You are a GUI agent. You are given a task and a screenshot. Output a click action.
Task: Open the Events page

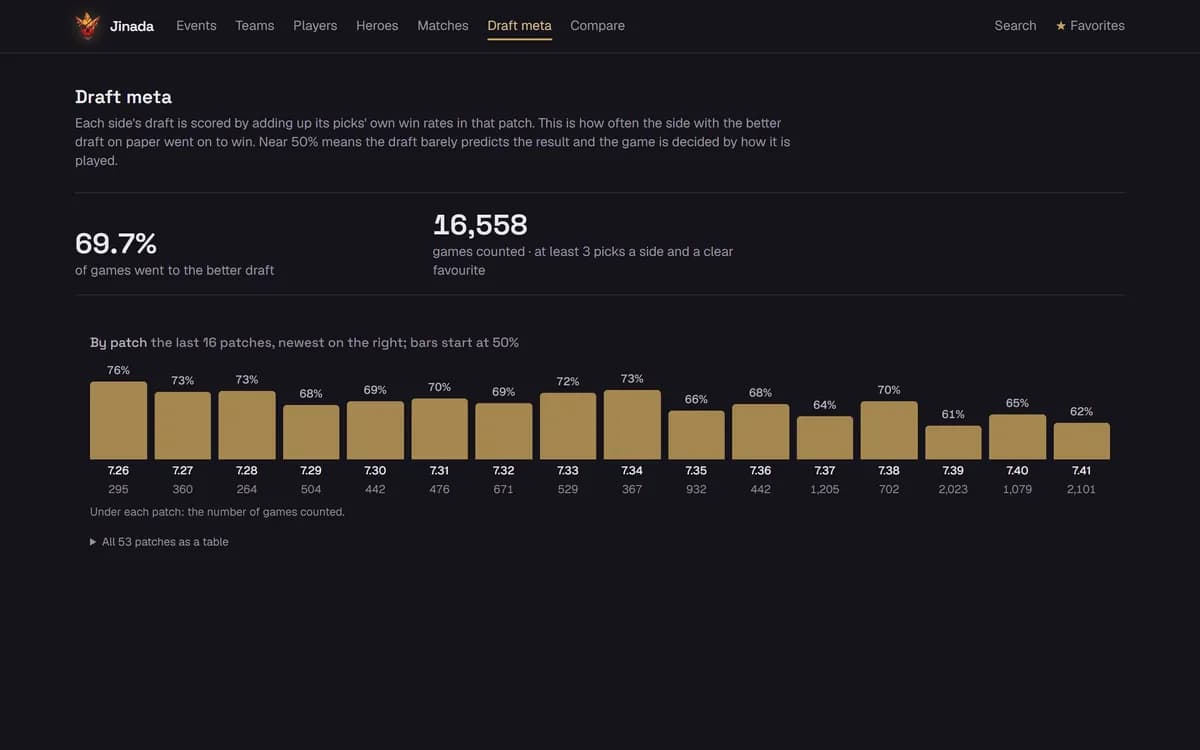(196, 26)
